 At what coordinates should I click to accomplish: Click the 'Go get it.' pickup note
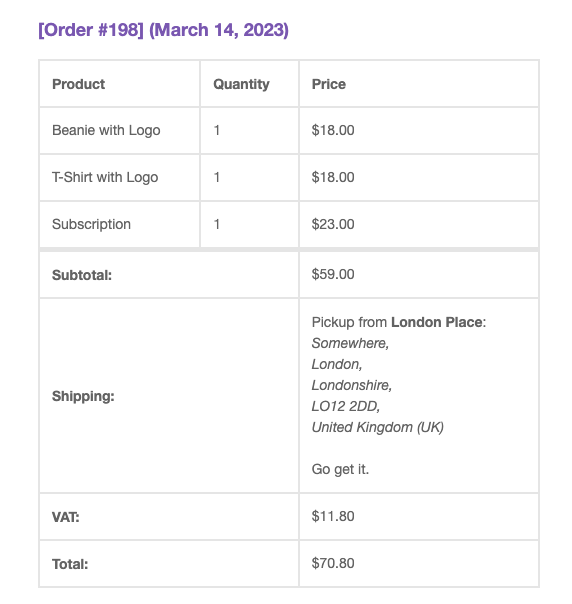point(340,469)
